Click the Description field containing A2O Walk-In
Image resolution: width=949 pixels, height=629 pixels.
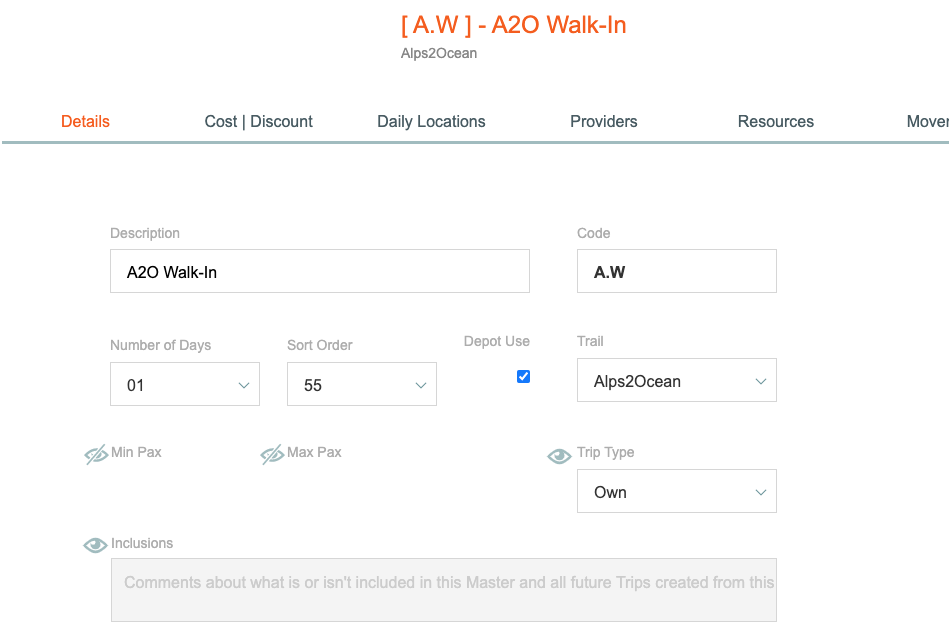[x=320, y=271]
